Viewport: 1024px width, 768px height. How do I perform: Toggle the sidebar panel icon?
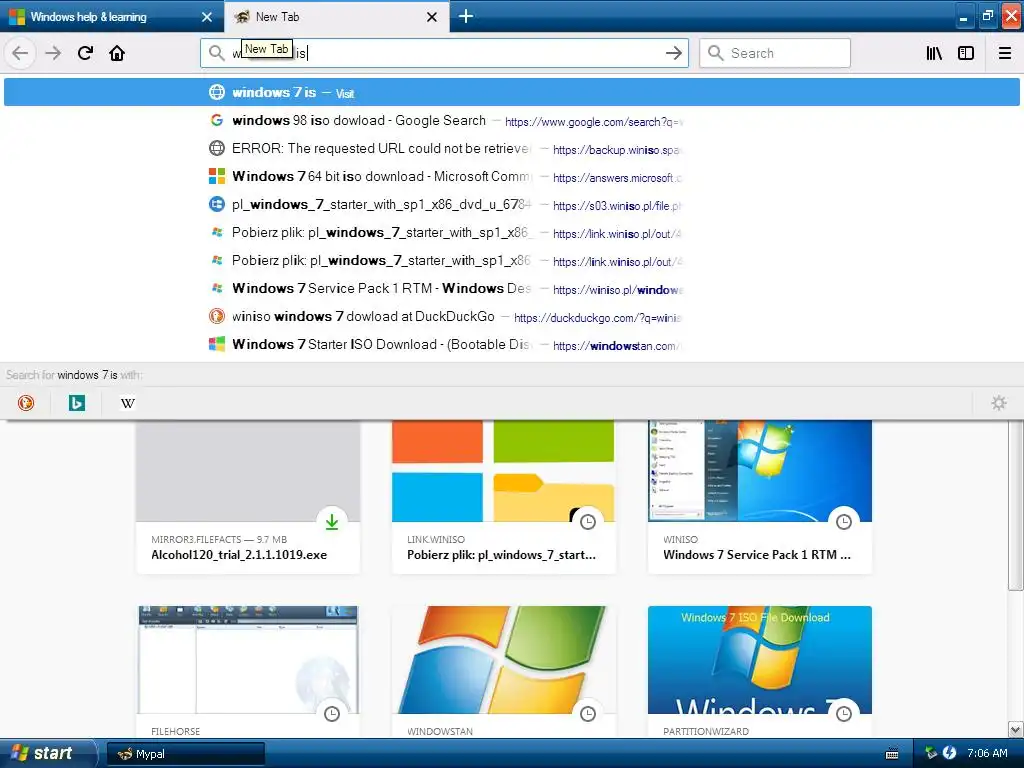click(966, 53)
